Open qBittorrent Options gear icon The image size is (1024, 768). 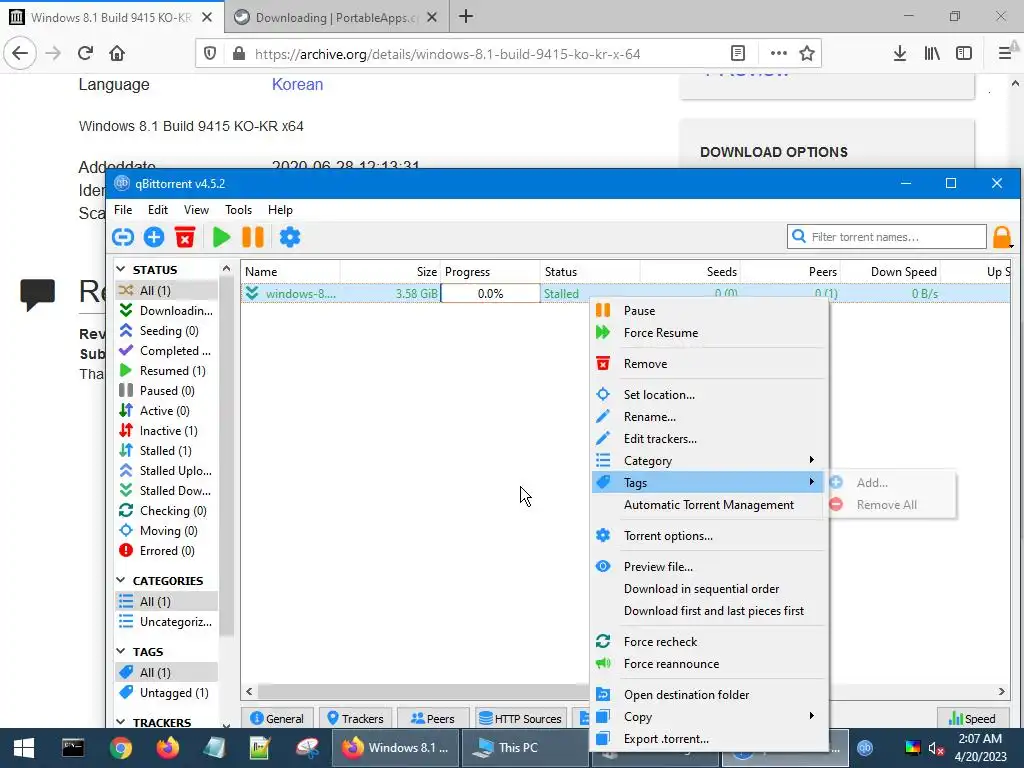pyautogui.click(x=290, y=237)
